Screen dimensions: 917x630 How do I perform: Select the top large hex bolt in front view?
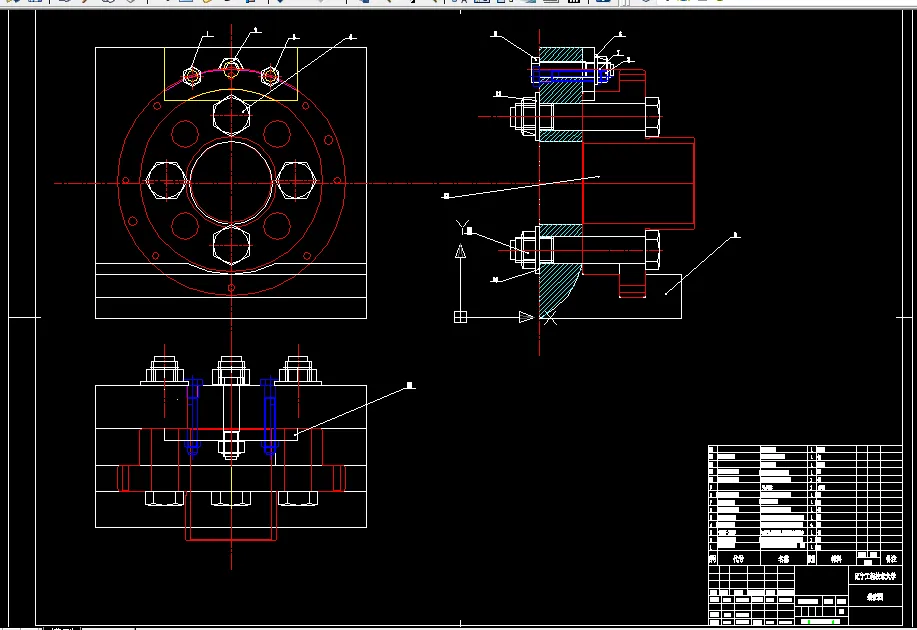coord(232,115)
